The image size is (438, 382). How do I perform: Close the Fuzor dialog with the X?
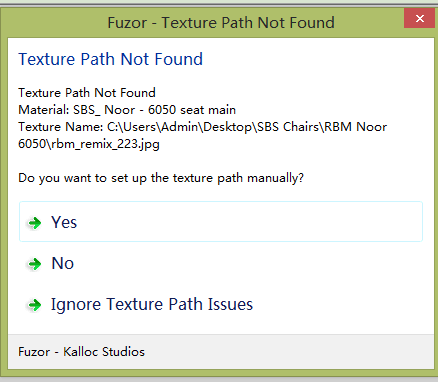tap(419, 18)
